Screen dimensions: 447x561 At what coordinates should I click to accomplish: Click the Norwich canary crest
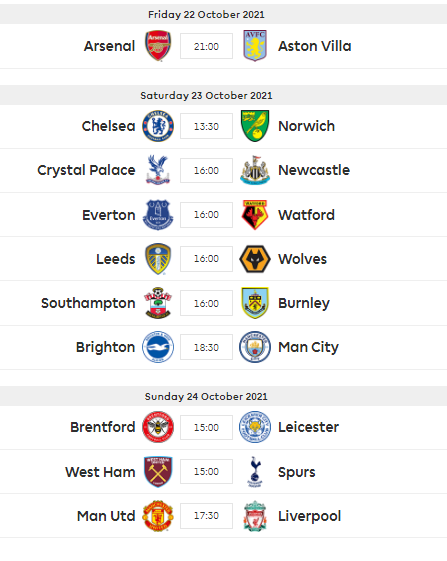tap(255, 126)
